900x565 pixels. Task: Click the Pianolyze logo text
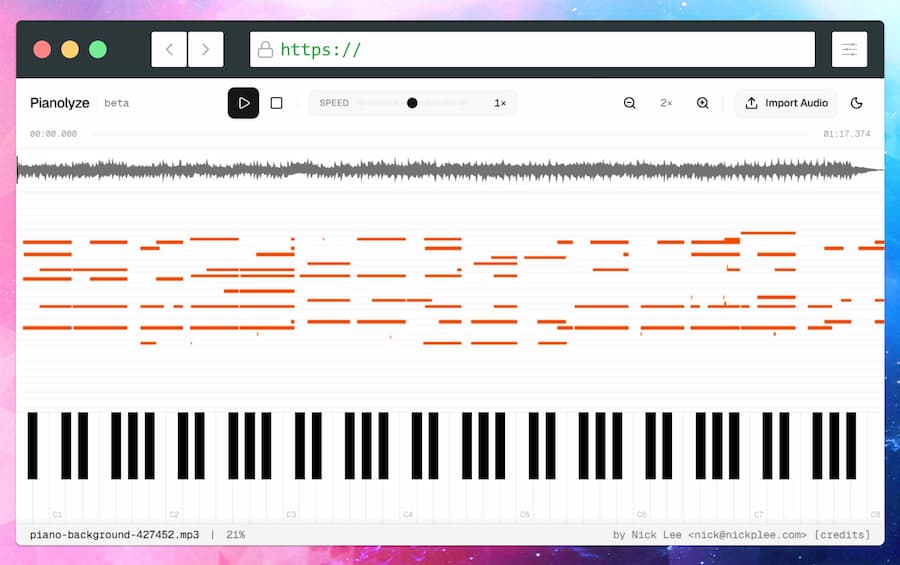[x=60, y=103]
